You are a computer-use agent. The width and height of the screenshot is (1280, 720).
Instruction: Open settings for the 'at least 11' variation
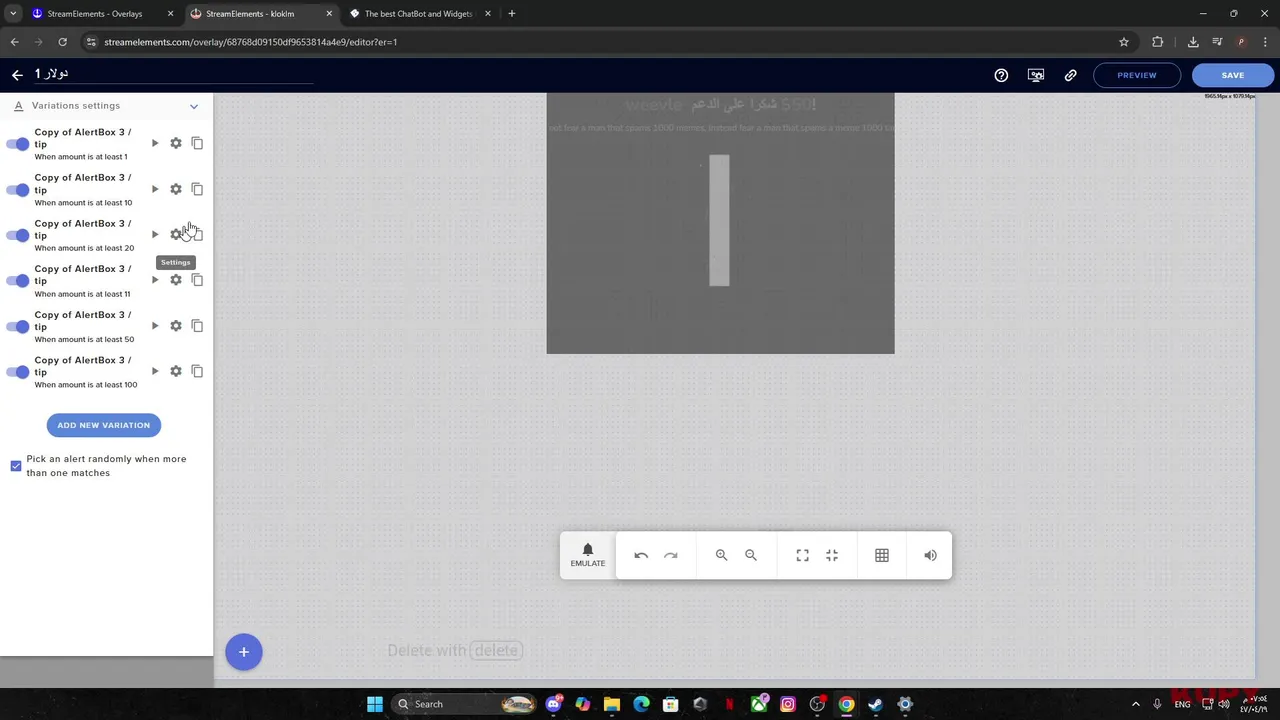click(176, 280)
